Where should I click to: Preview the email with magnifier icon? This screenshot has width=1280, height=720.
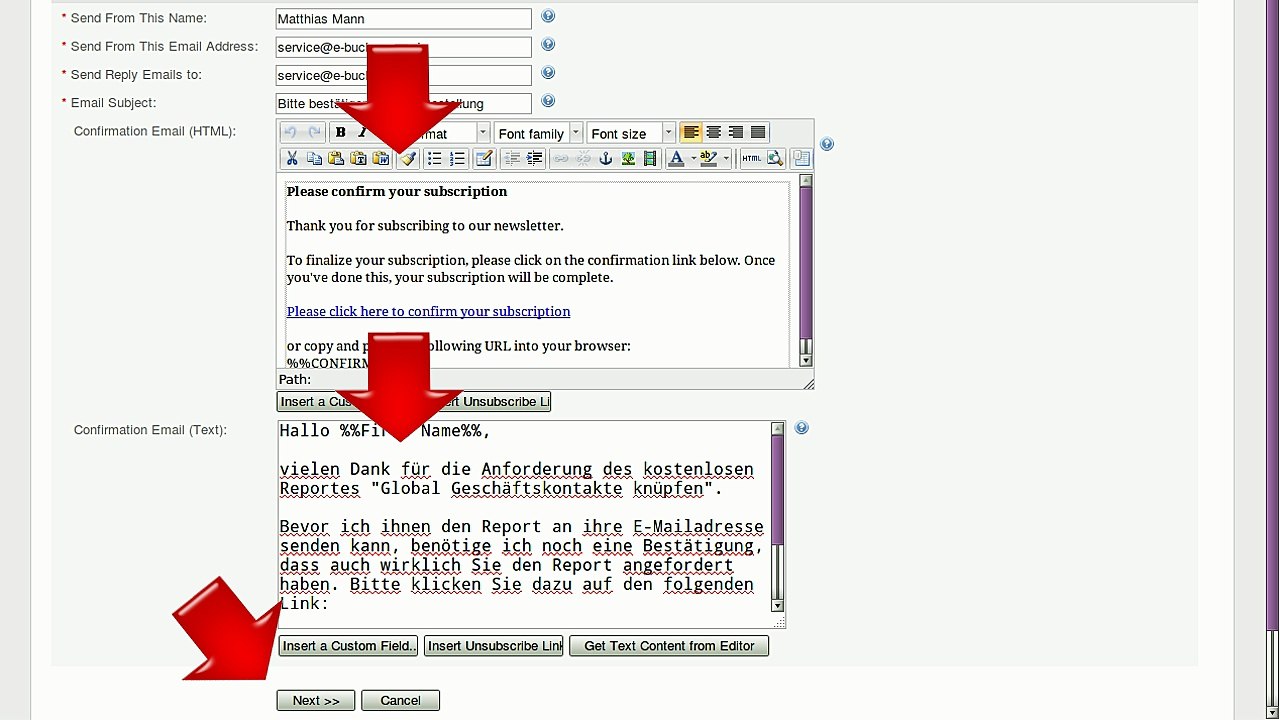pyautogui.click(x=775, y=158)
